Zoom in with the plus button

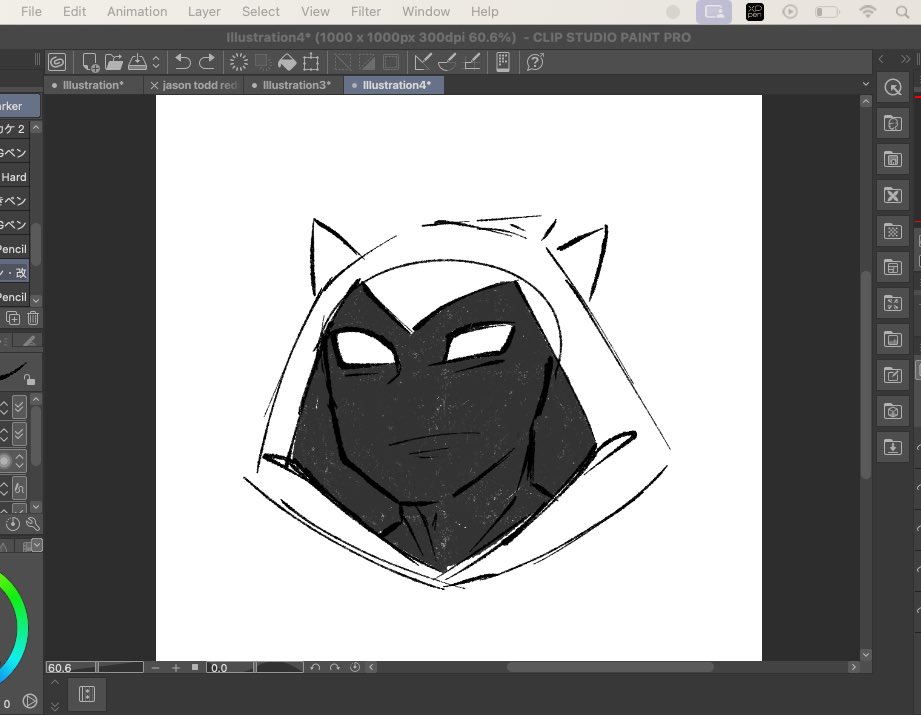click(x=176, y=668)
